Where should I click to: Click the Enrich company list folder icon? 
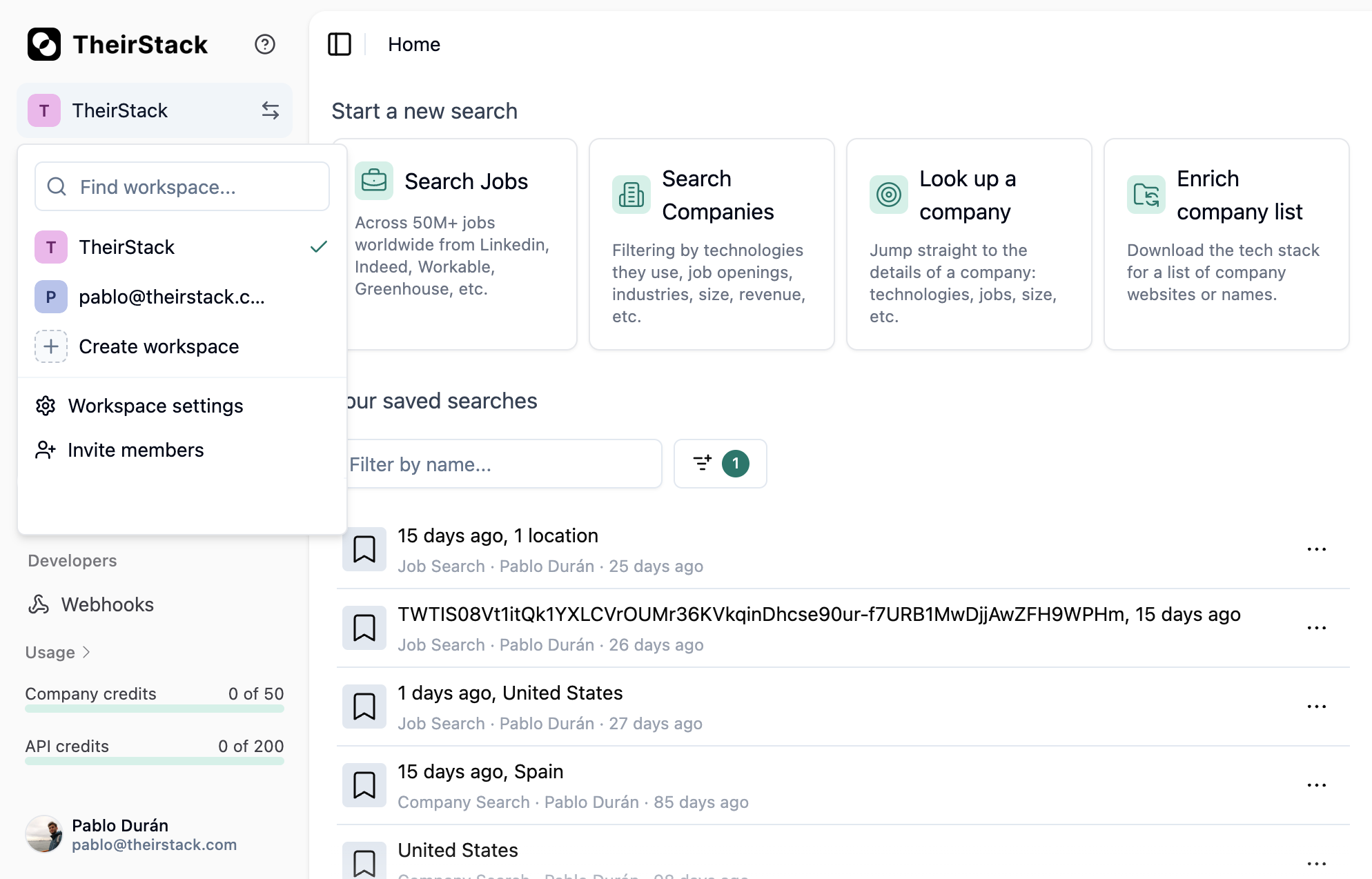[x=1146, y=195]
